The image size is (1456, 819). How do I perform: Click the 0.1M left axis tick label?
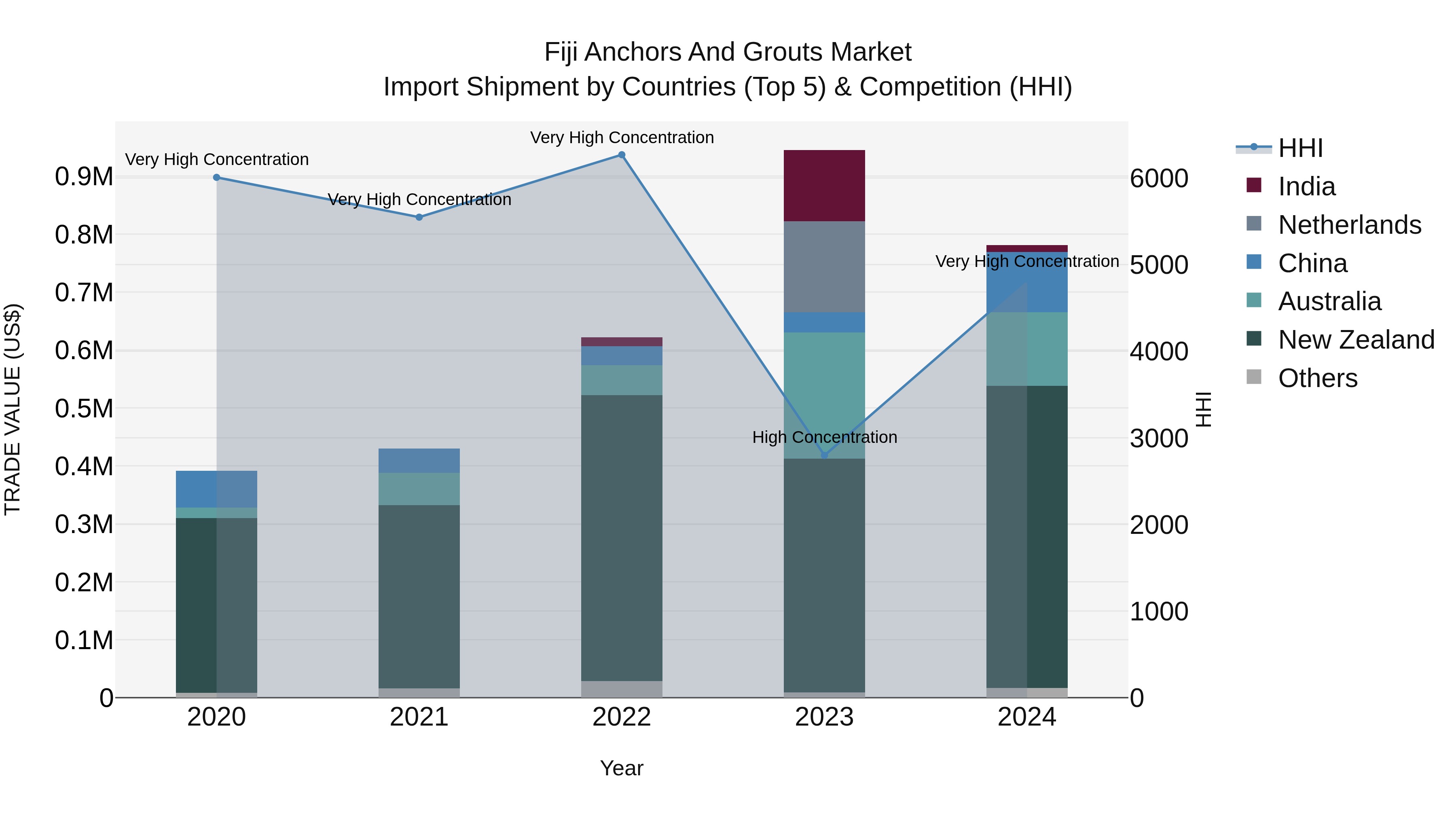coord(84,640)
